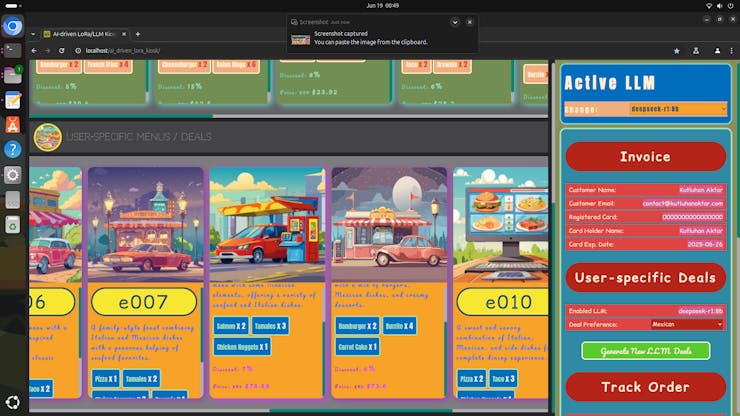Open the clock and calendar in top bar
740x416 pixels.
click(382, 6)
